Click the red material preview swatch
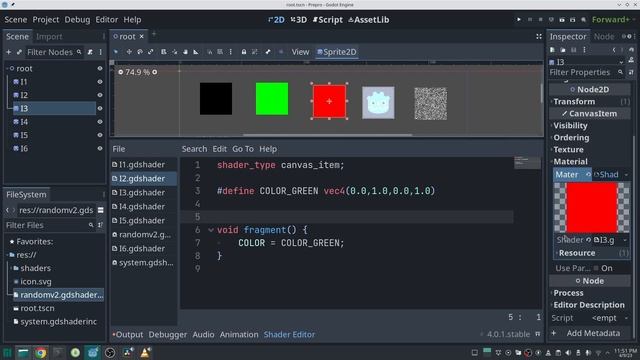The width and height of the screenshot is (640, 360). [591, 207]
